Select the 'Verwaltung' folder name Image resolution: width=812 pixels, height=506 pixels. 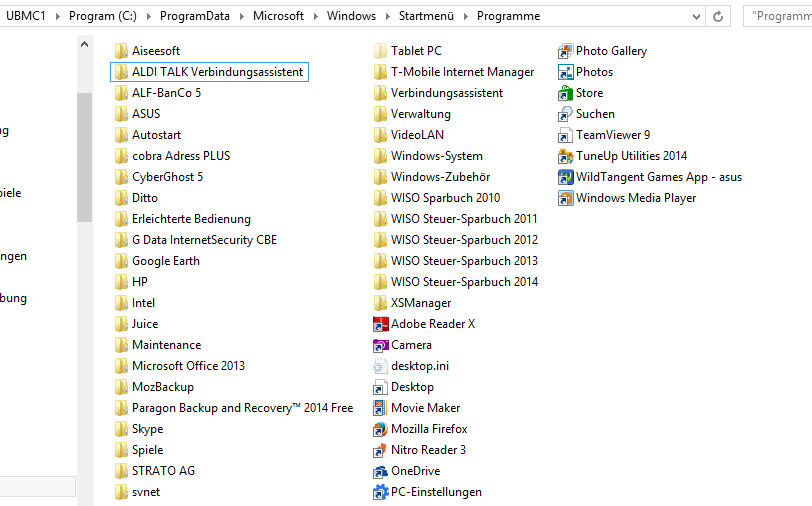[420, 114]
